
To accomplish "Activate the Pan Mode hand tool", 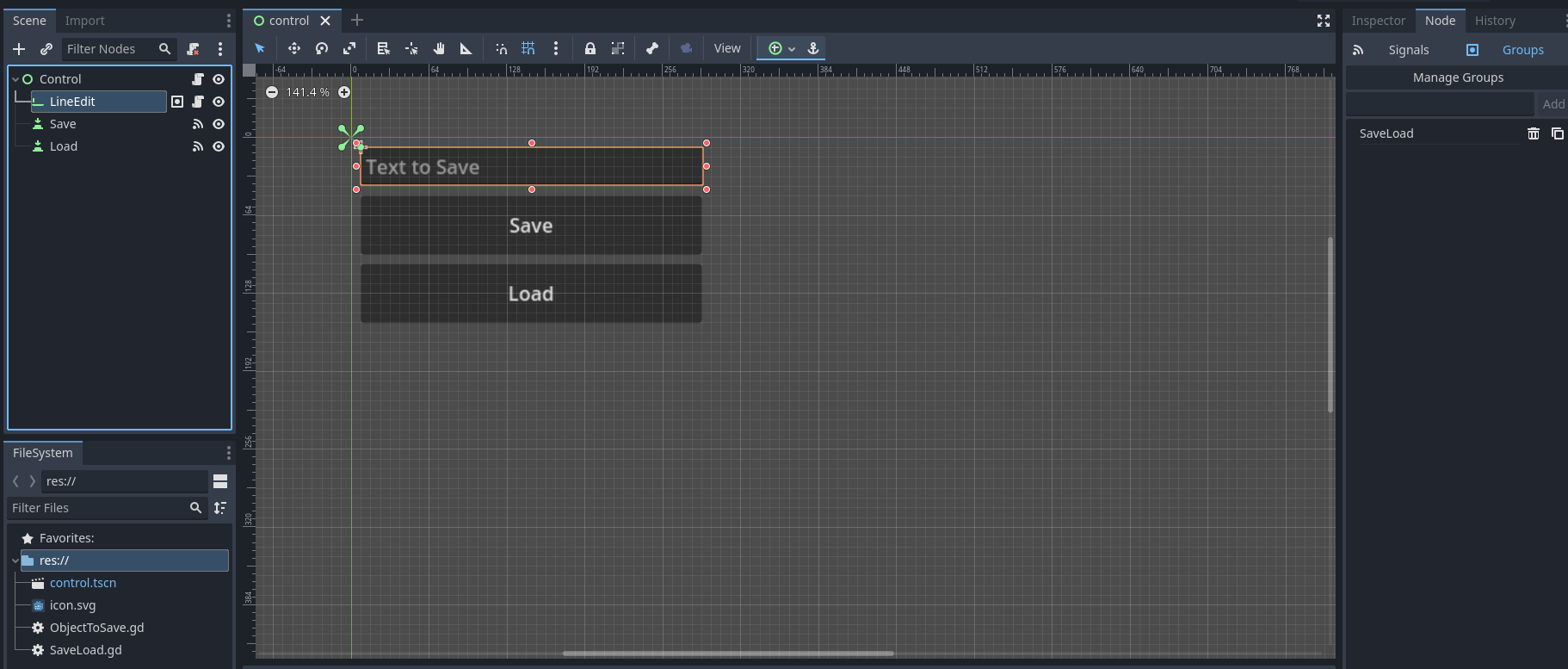I will pyautogui.click(x=439, y=48).
